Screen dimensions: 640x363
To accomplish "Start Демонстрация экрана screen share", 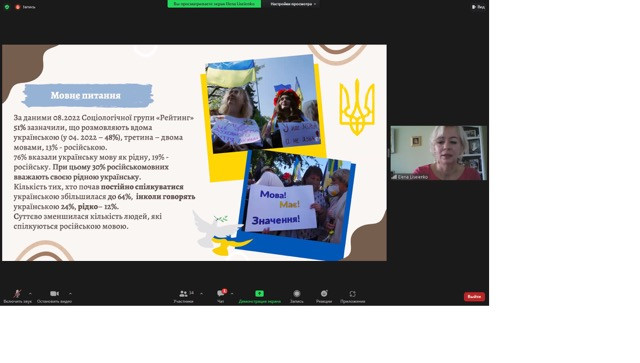I will pyautogui.click(x=260, y=296).
